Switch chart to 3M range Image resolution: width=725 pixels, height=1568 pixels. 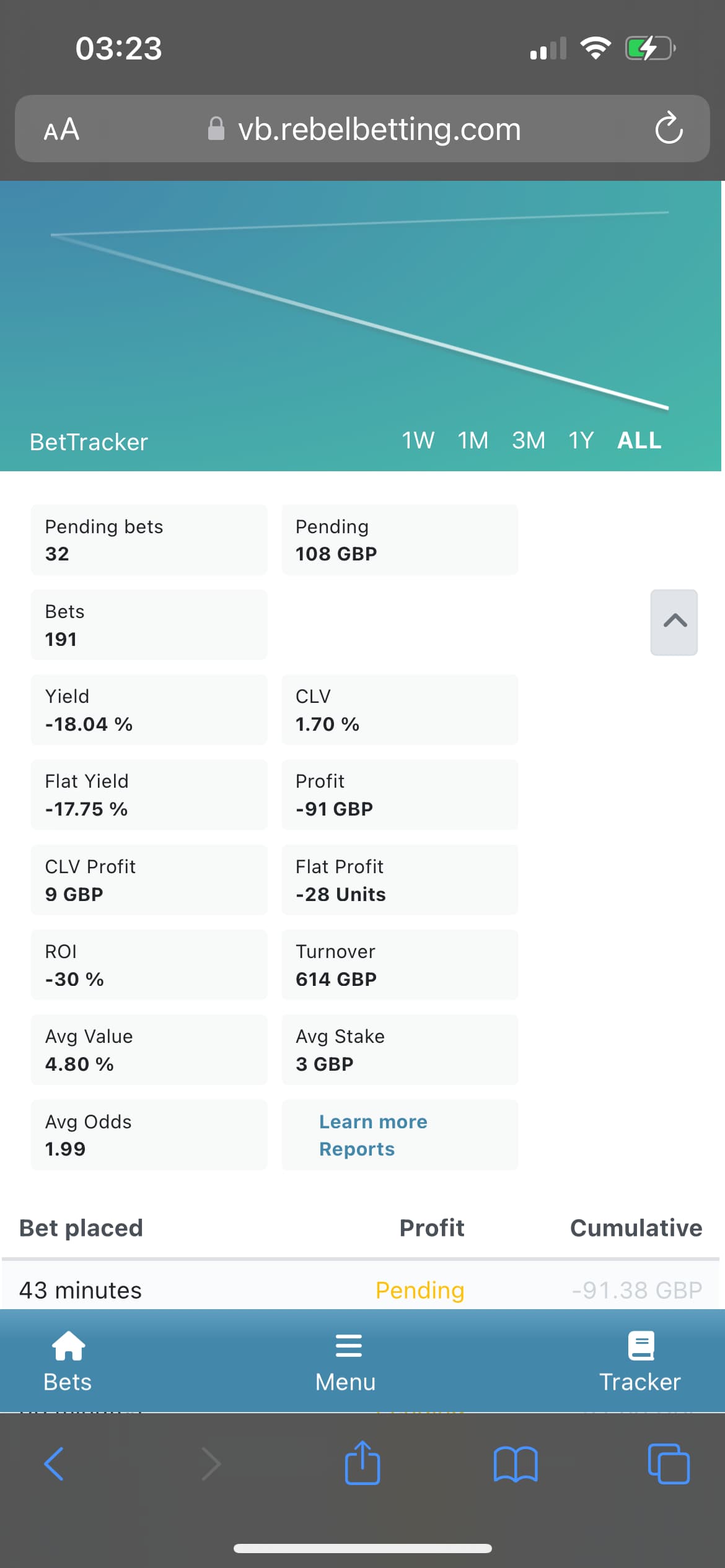point(529,441)
